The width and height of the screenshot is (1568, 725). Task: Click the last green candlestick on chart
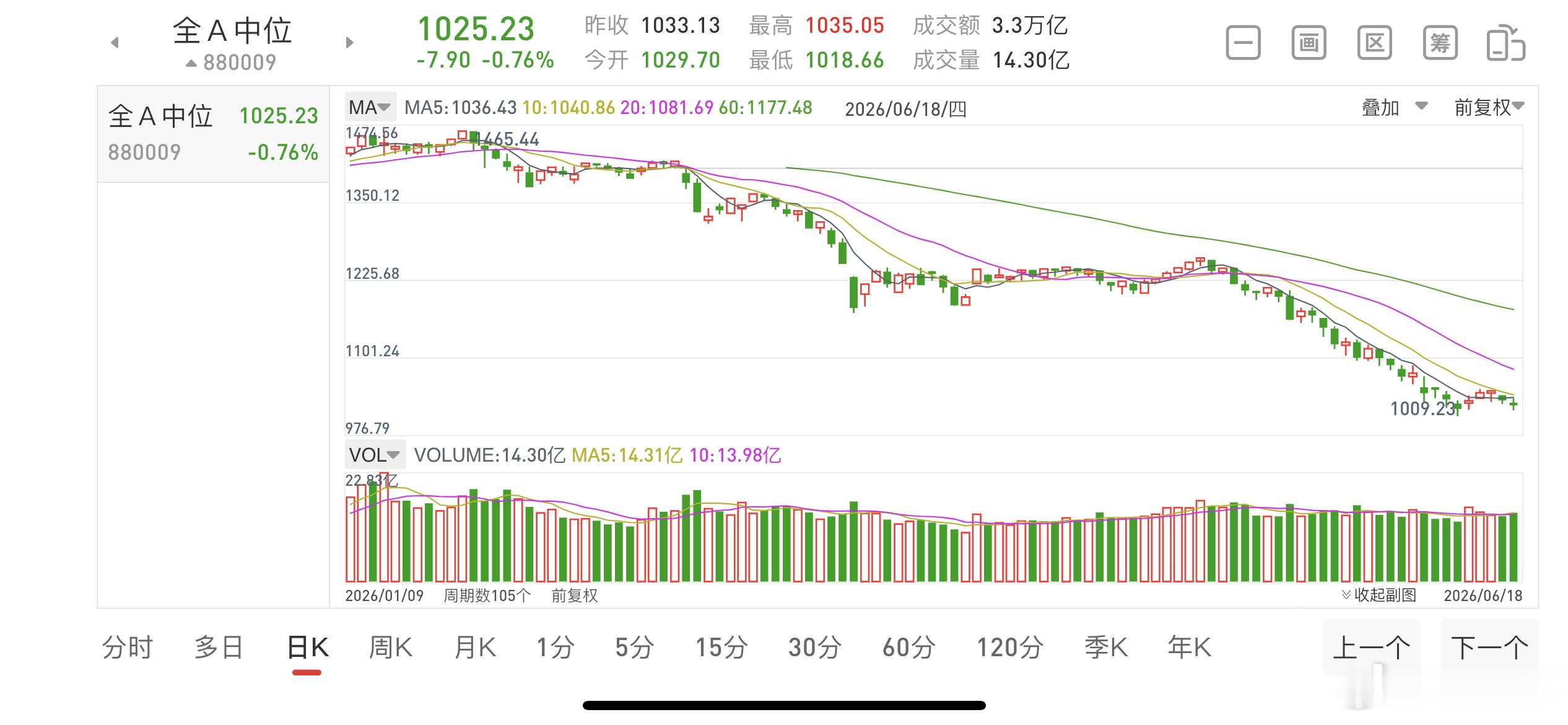coord(1514,404)
